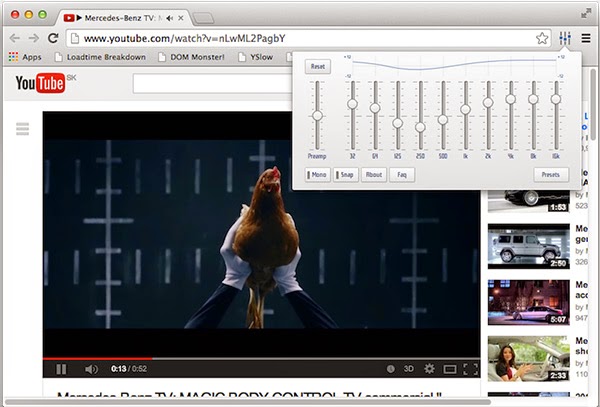
Task: Click the YouTube search field
Action: (213, 83)
